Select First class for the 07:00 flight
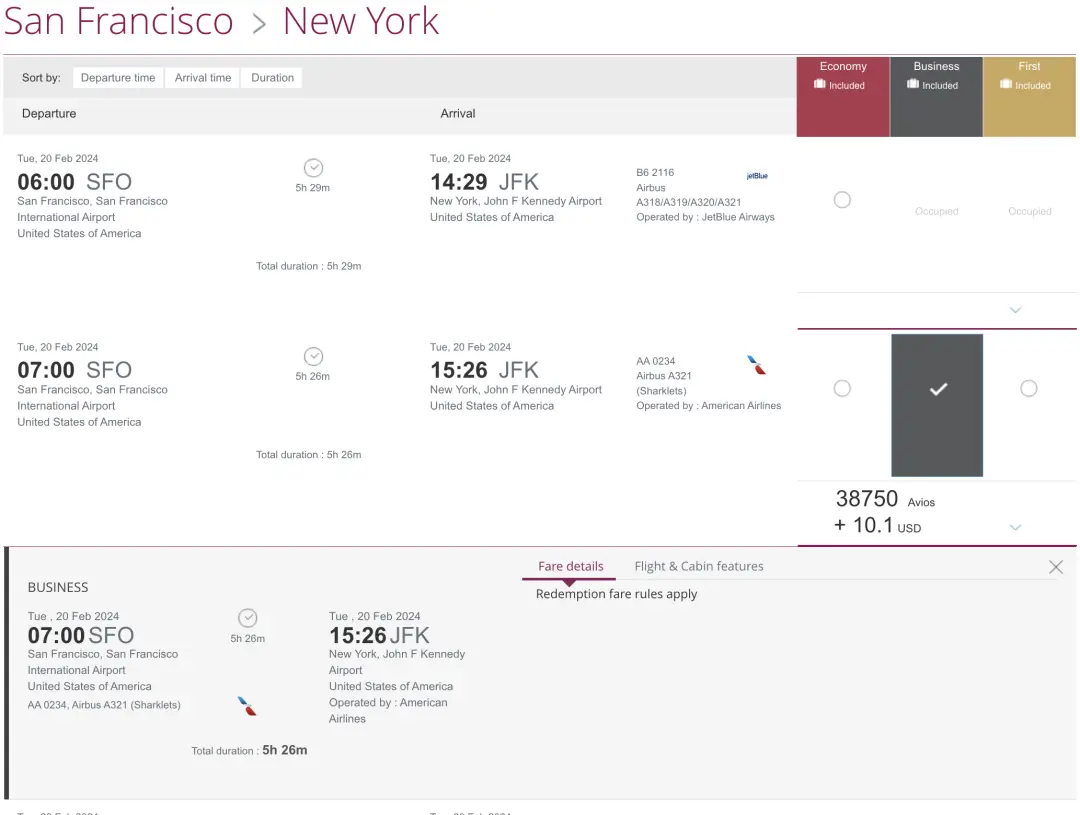Image resolution: width=1080 pixels, height=815 pixels. (x=1028, y=388)
